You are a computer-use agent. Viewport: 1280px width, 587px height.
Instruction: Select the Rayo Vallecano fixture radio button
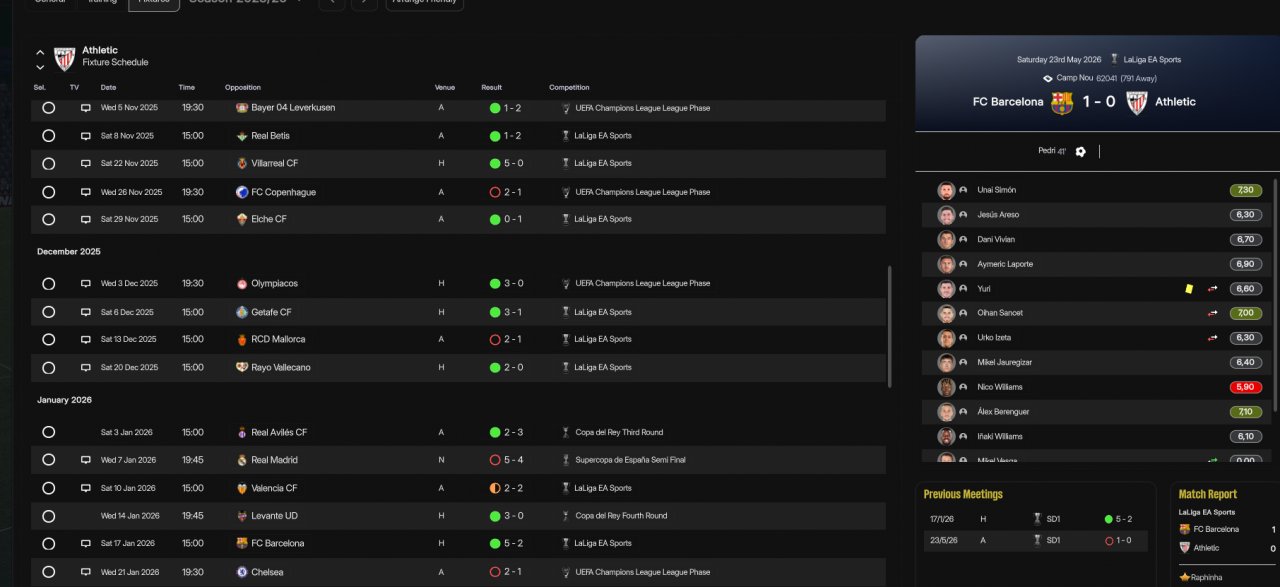pyautogui.click(x=48, y=368)
